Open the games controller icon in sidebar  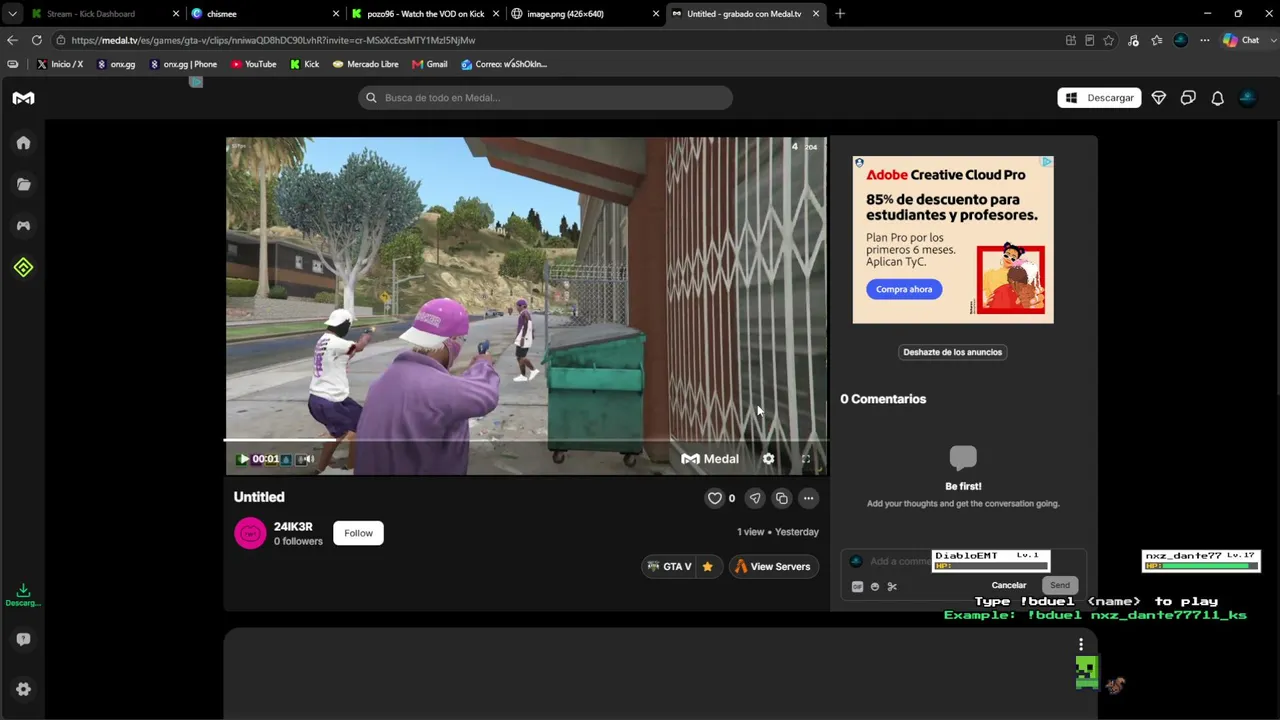[x=23, y=226]
